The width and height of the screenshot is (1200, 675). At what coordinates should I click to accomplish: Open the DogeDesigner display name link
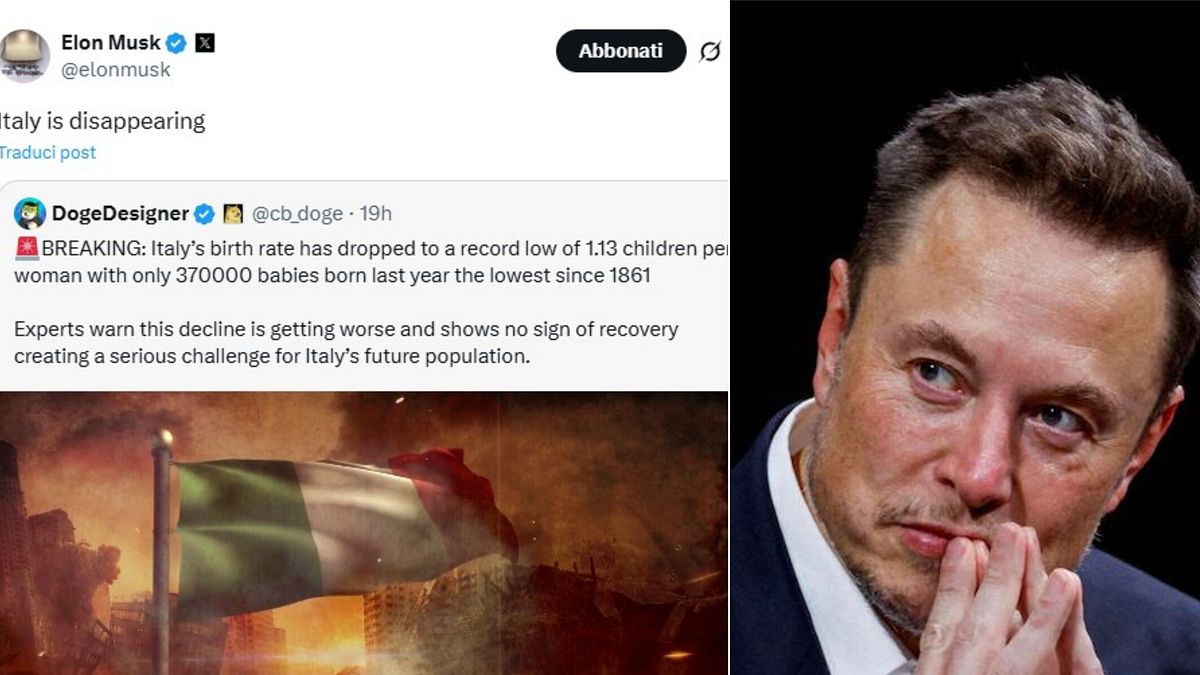pos(120,214)
